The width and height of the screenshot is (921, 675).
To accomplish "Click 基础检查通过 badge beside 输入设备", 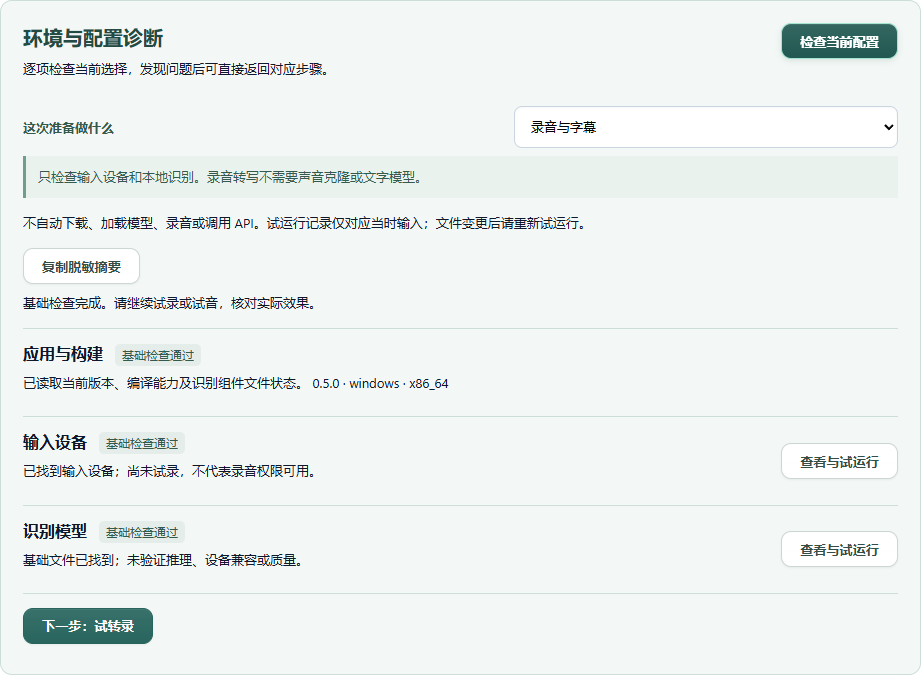I will [x=142, y=444].
